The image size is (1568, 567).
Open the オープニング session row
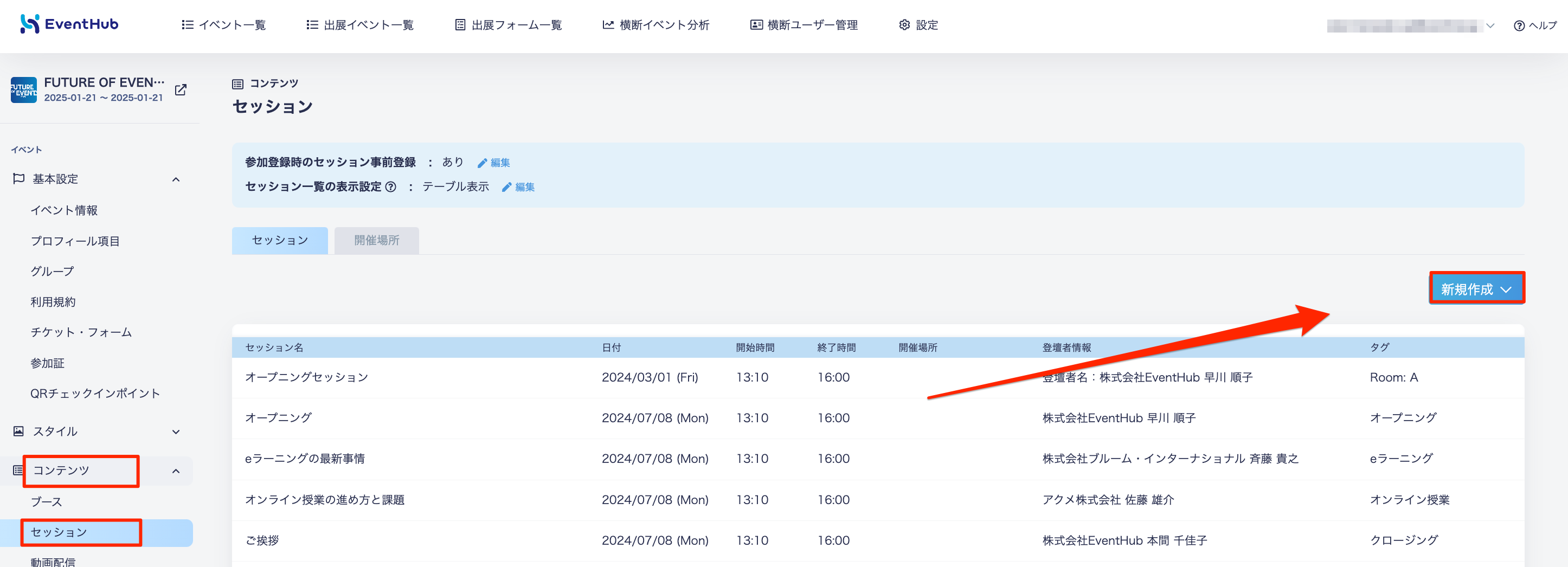878,418
